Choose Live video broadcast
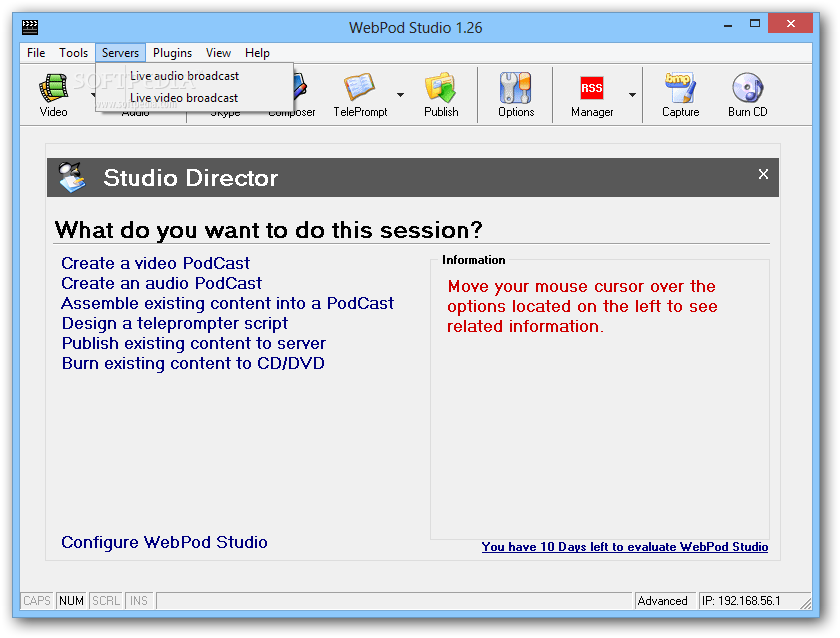 tap(194, 98)
